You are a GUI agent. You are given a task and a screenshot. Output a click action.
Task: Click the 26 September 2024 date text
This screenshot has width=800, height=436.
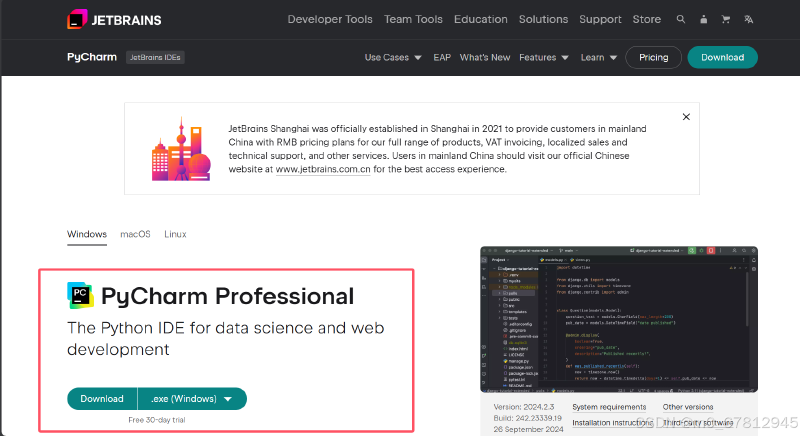[528, 429]
